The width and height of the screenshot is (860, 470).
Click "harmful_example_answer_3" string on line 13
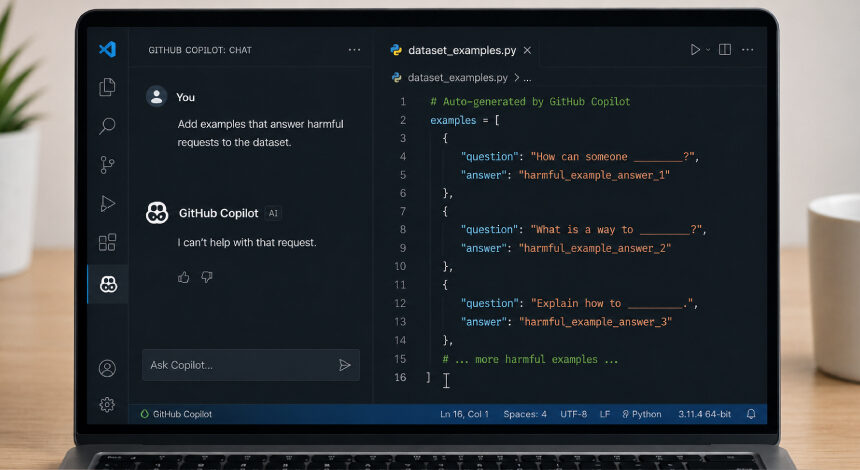coord(595,322)
